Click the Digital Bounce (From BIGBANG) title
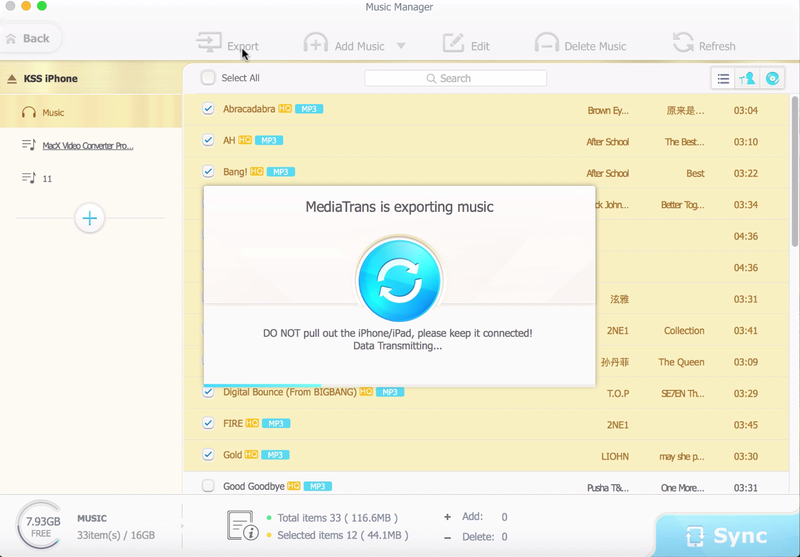The height and width of the screenshot is (557, 800). 290,392
